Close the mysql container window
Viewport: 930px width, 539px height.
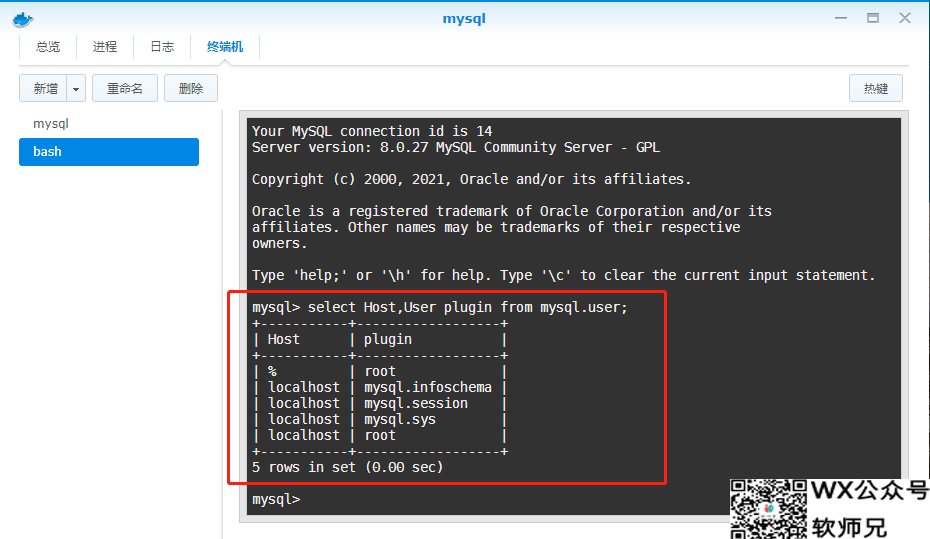(x=904, y=18)
